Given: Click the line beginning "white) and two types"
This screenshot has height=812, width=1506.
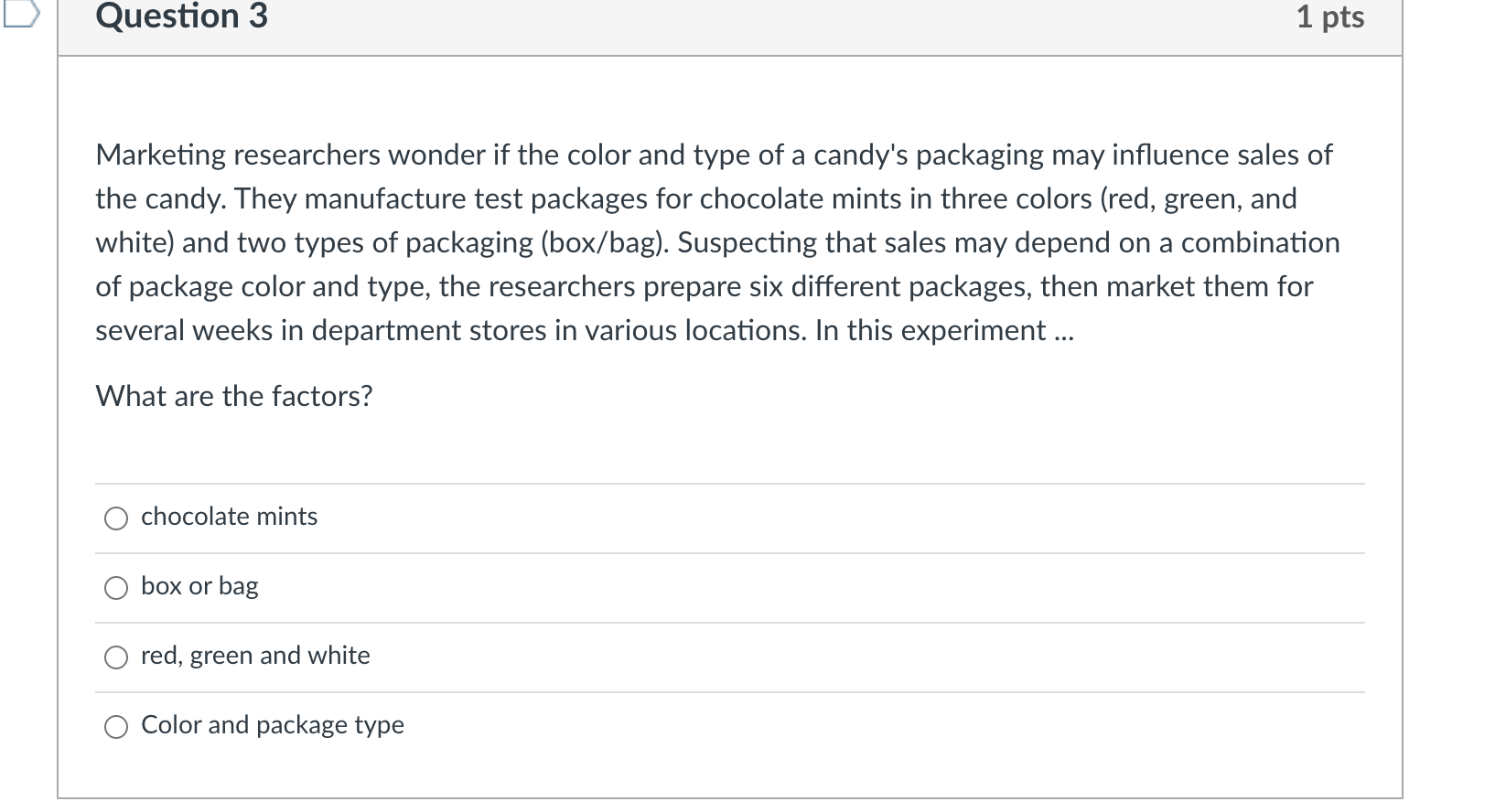Looking at the screenshot, I should point(717,243).
